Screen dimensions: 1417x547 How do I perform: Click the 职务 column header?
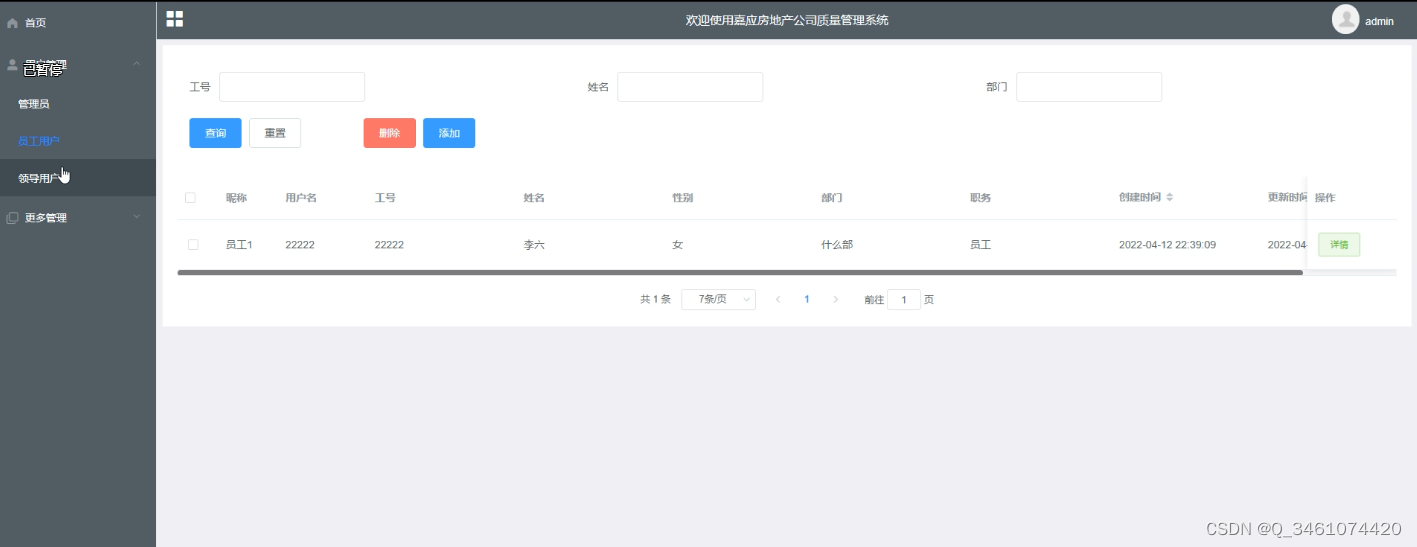981,197
